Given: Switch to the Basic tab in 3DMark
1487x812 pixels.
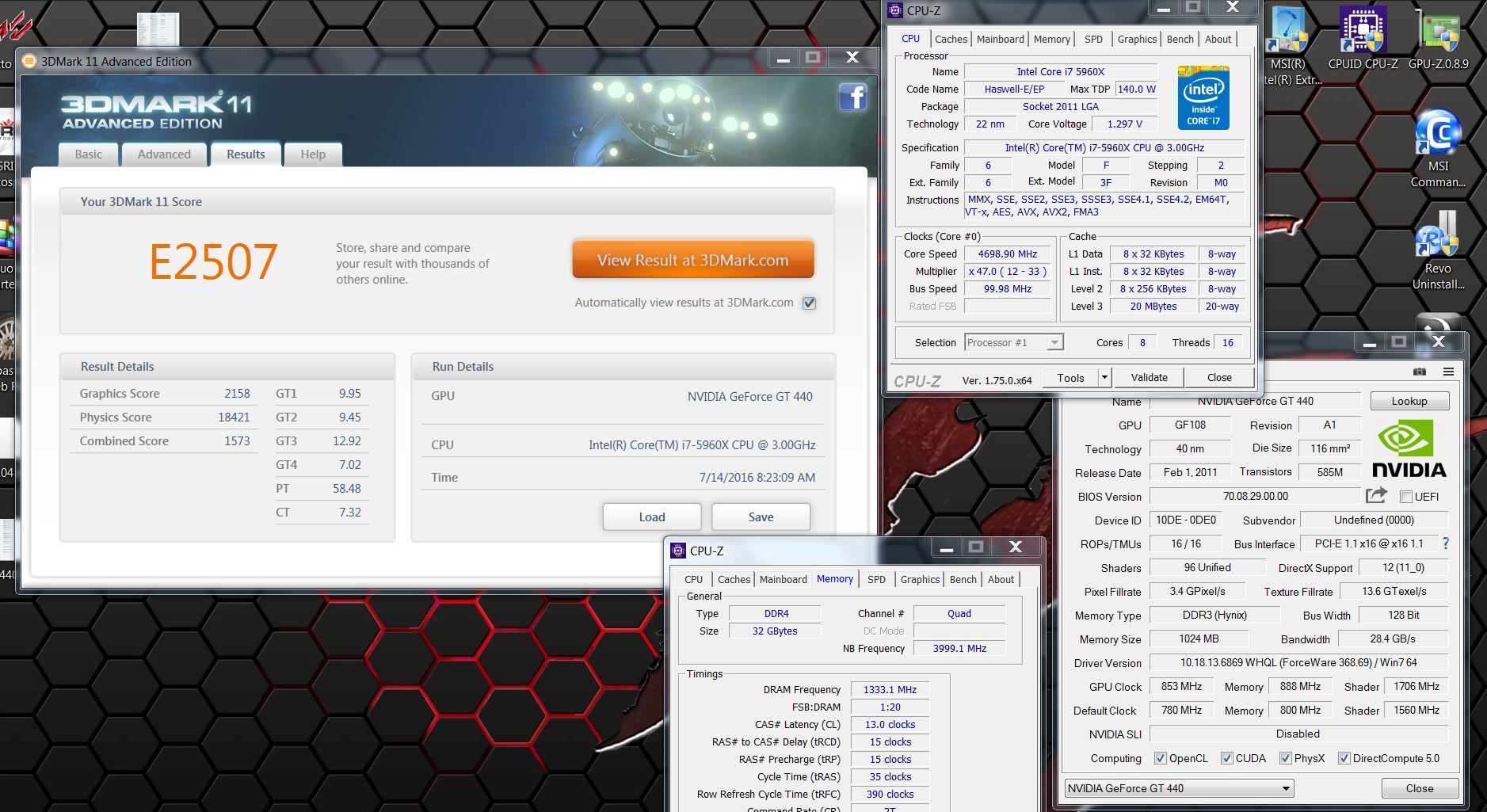Looking at the screenshot, I should pyautogui.click(x=89, y=154).
